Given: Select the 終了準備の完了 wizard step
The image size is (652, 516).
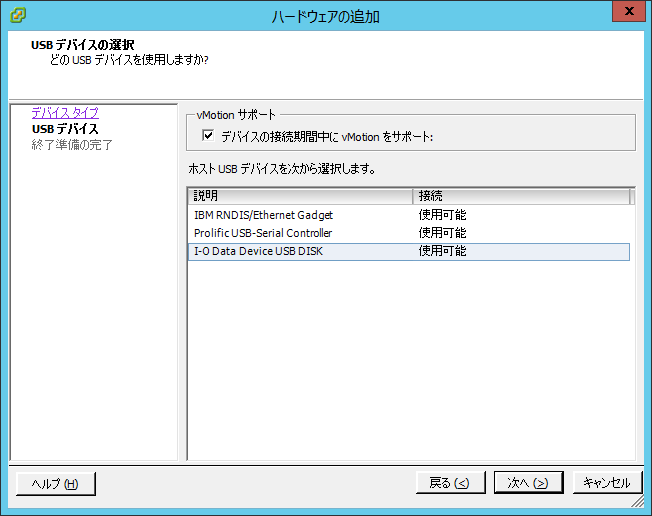Looking at the screenshot, I should coord(72,145).
